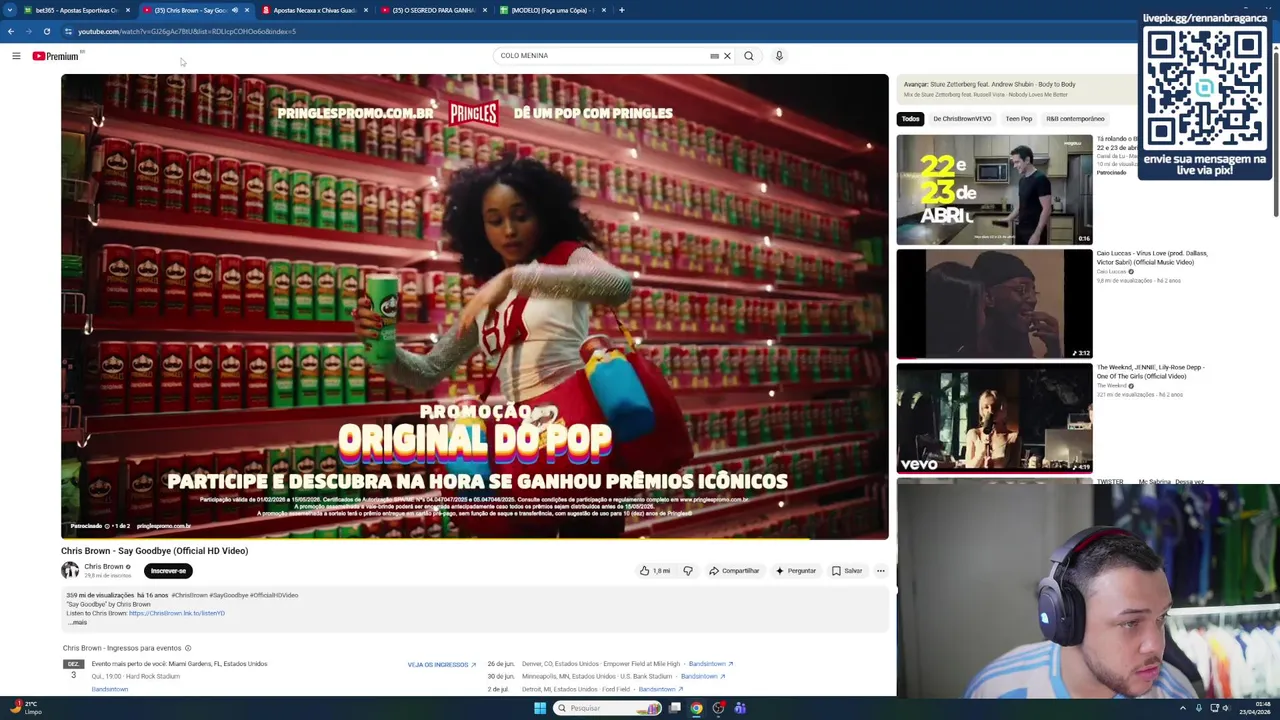Share the video via Compartilhar
Image resolution: width=1280 pixels, height=720 pixels.
[x=734, y=571]
